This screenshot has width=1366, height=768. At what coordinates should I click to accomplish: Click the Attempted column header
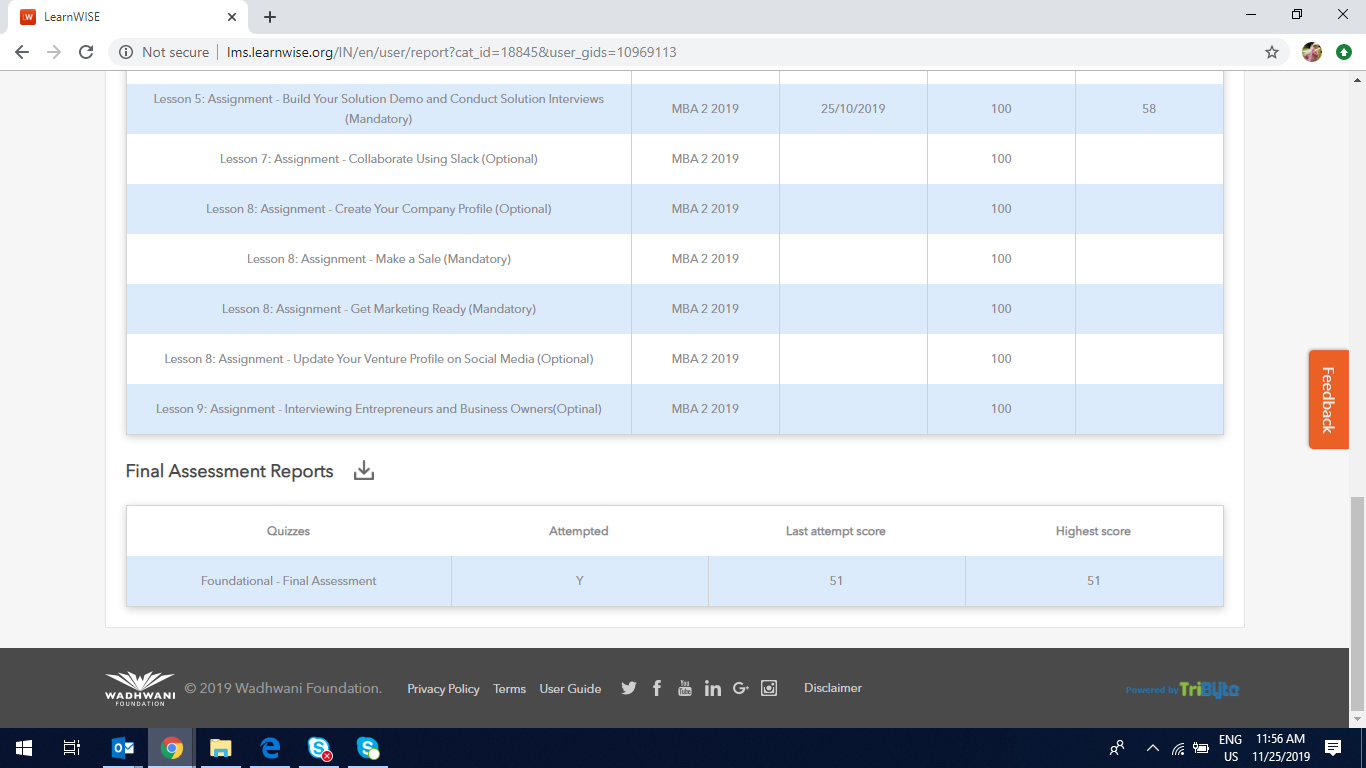(578, 531)
